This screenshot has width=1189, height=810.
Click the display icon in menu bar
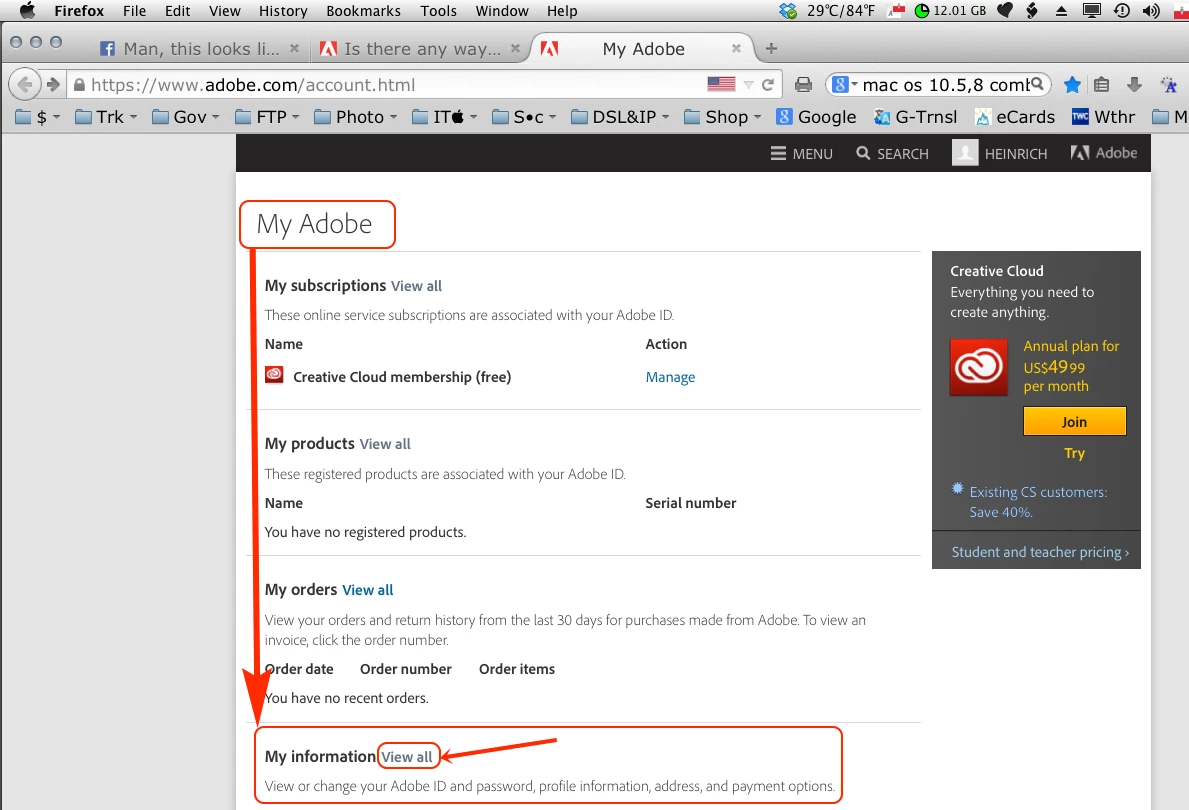coord(1091,11)
